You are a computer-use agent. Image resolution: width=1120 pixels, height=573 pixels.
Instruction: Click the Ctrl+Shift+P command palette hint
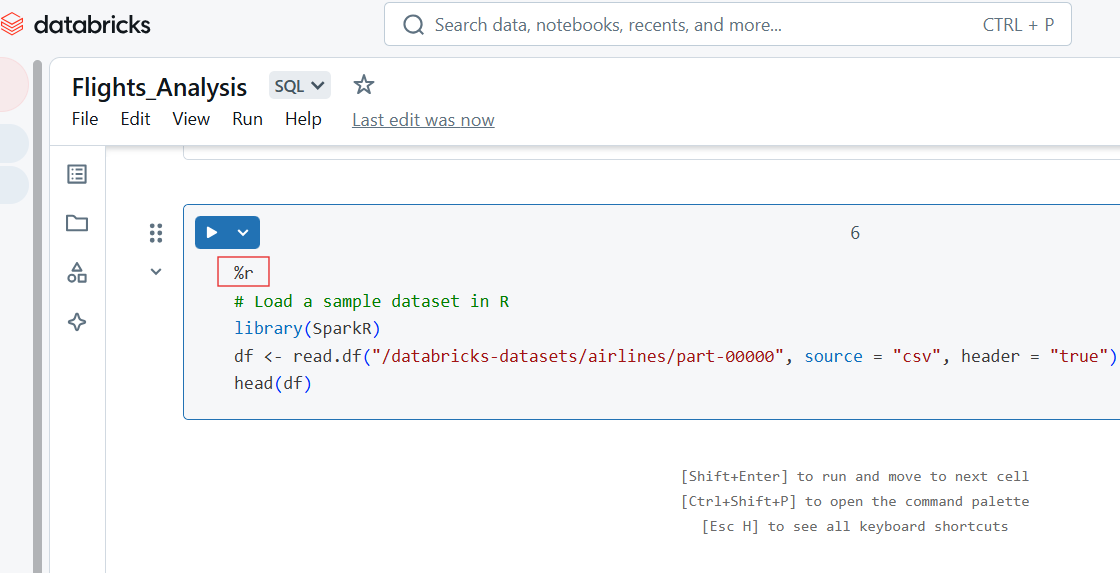855,502
